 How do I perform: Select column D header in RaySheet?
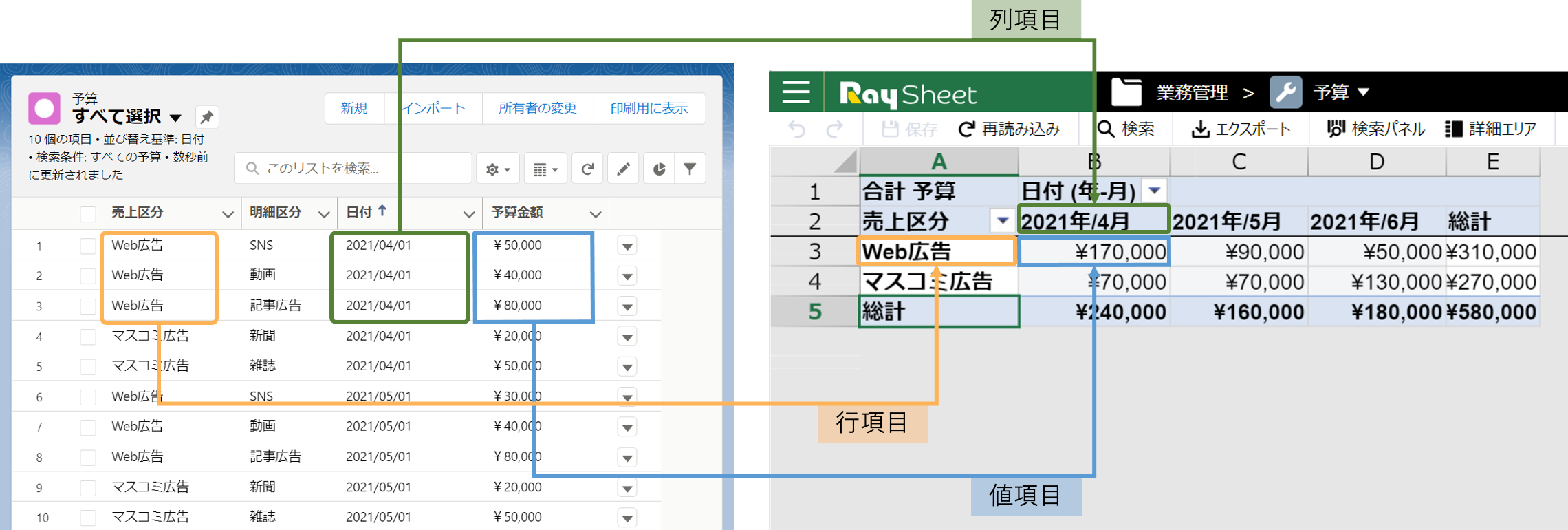tap(1376, 162)
